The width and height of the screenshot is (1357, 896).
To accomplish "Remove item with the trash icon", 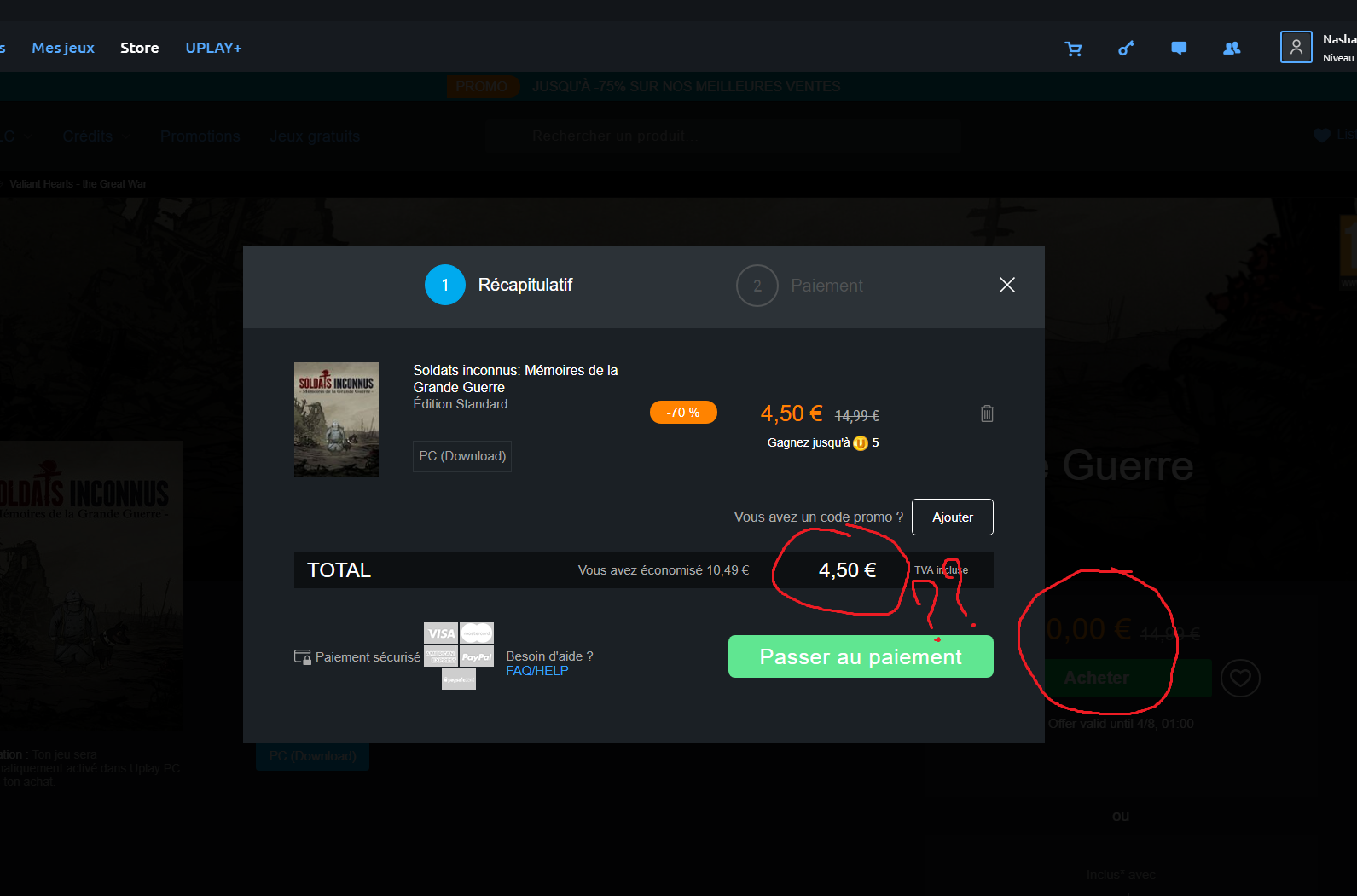I will pyautogui.click(x=987, y=413).
